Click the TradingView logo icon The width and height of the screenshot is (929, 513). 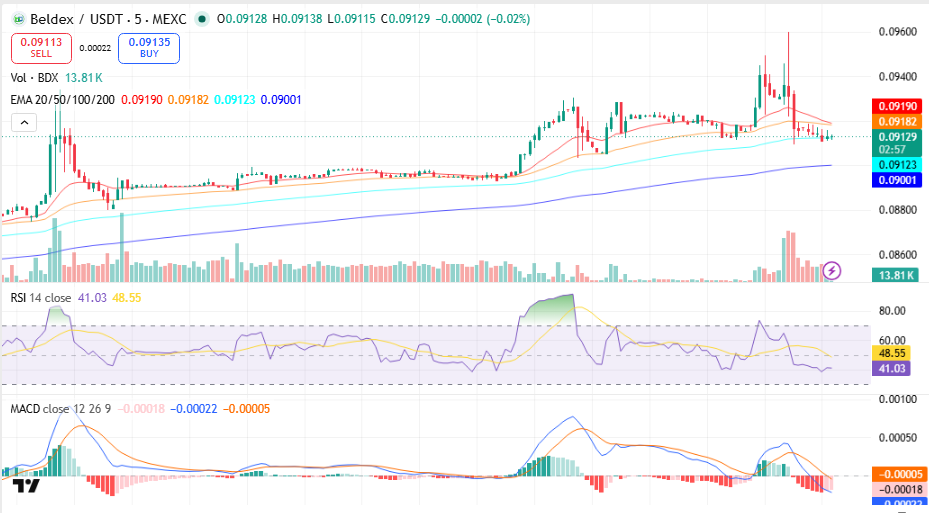coord(26,485)
